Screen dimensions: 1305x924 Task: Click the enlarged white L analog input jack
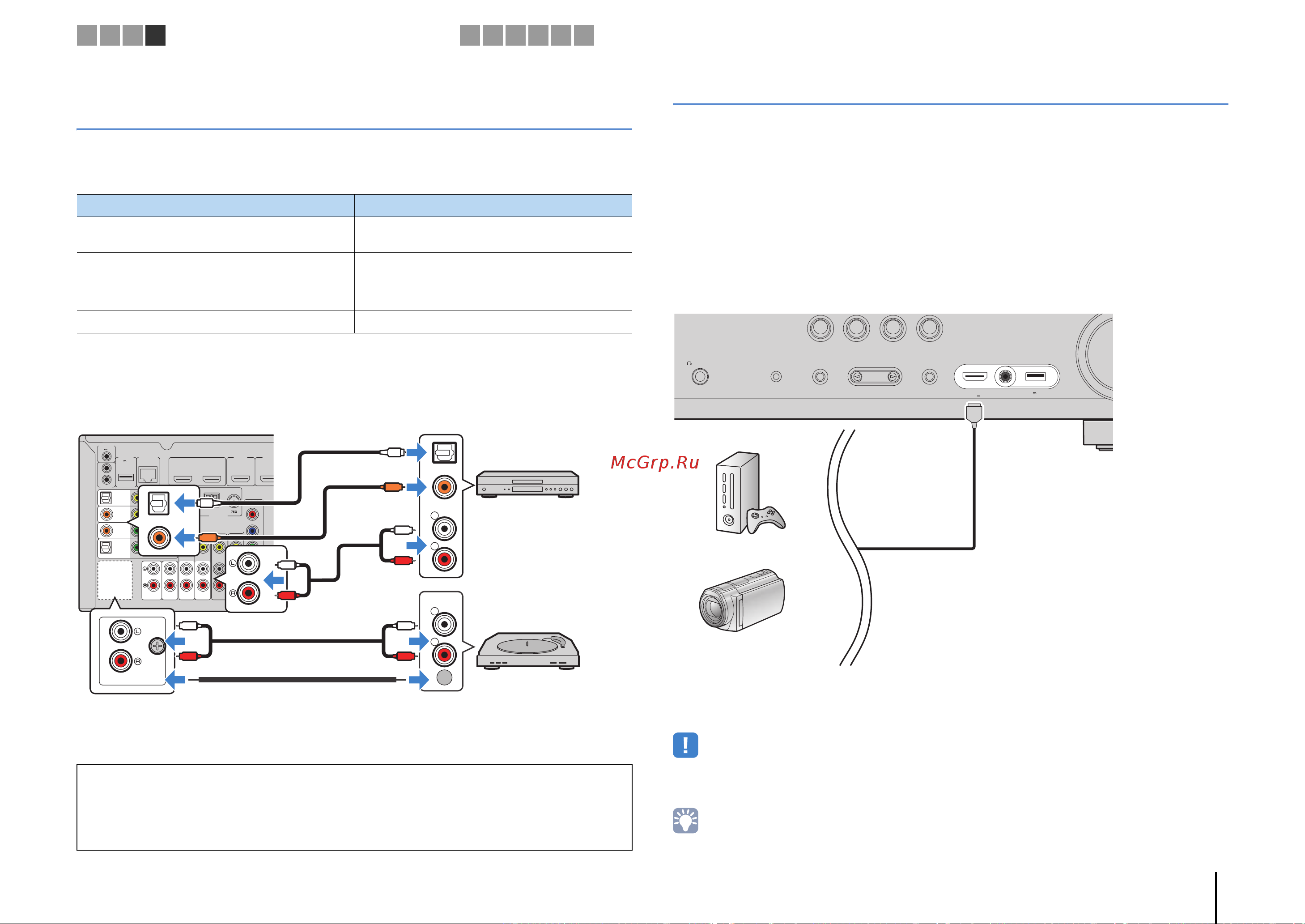248,563
